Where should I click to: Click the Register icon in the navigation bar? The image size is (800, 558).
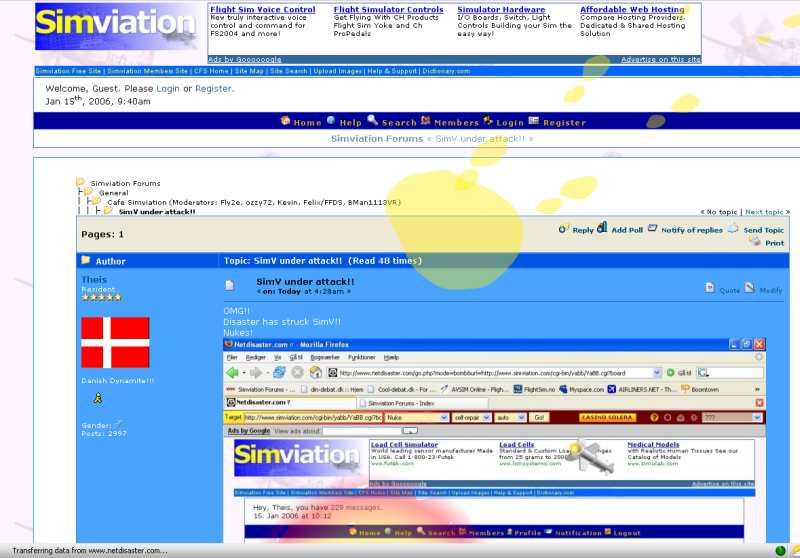coord(534,120)
